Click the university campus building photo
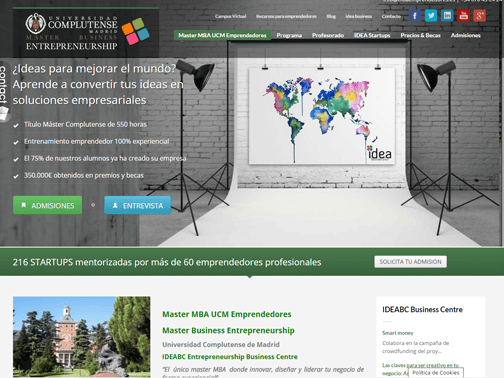Image resolution: width=504 pixels, height=378 pixels. tap(82, 337)
